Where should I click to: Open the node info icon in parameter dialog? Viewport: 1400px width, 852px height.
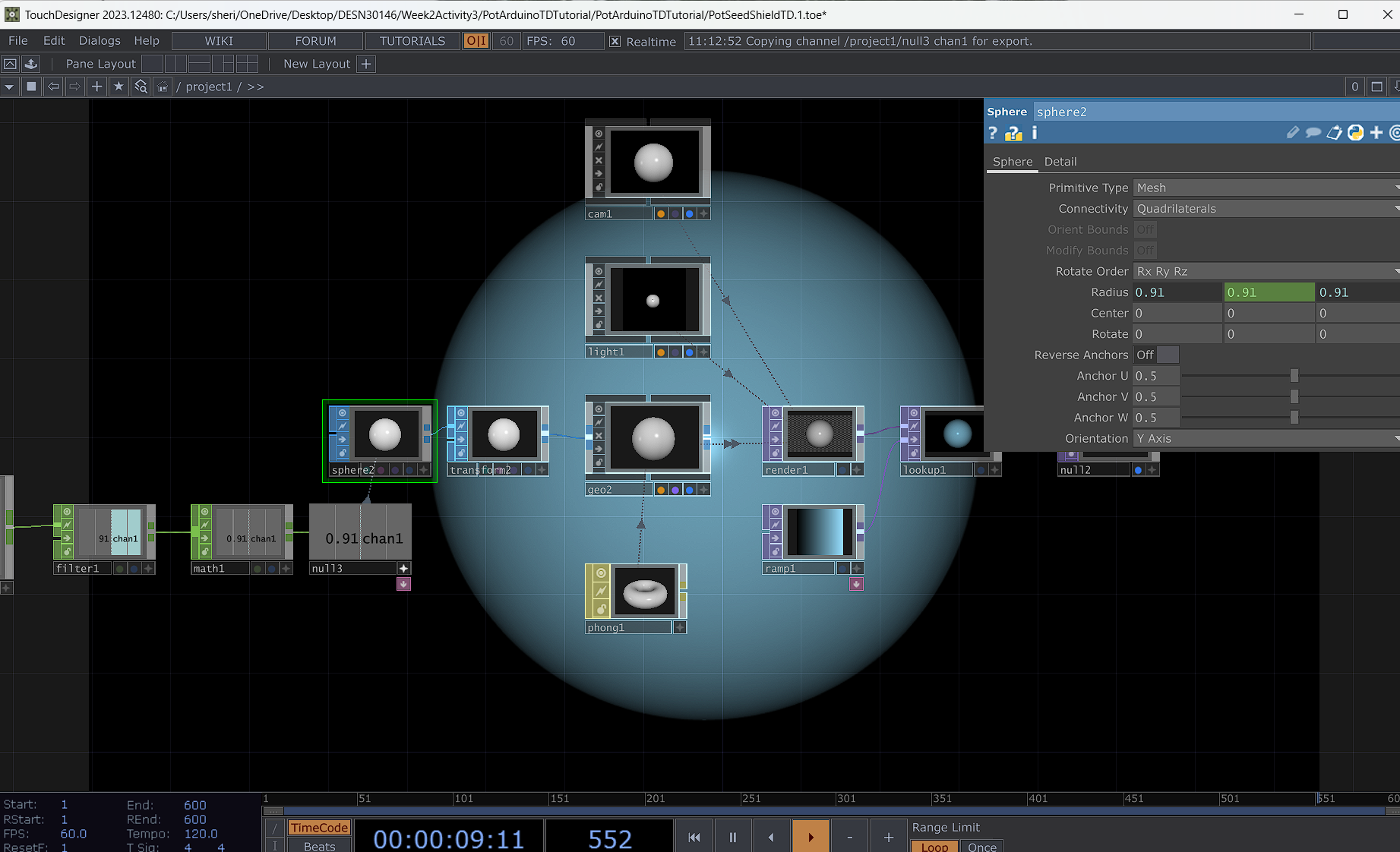pos(1034,133)
